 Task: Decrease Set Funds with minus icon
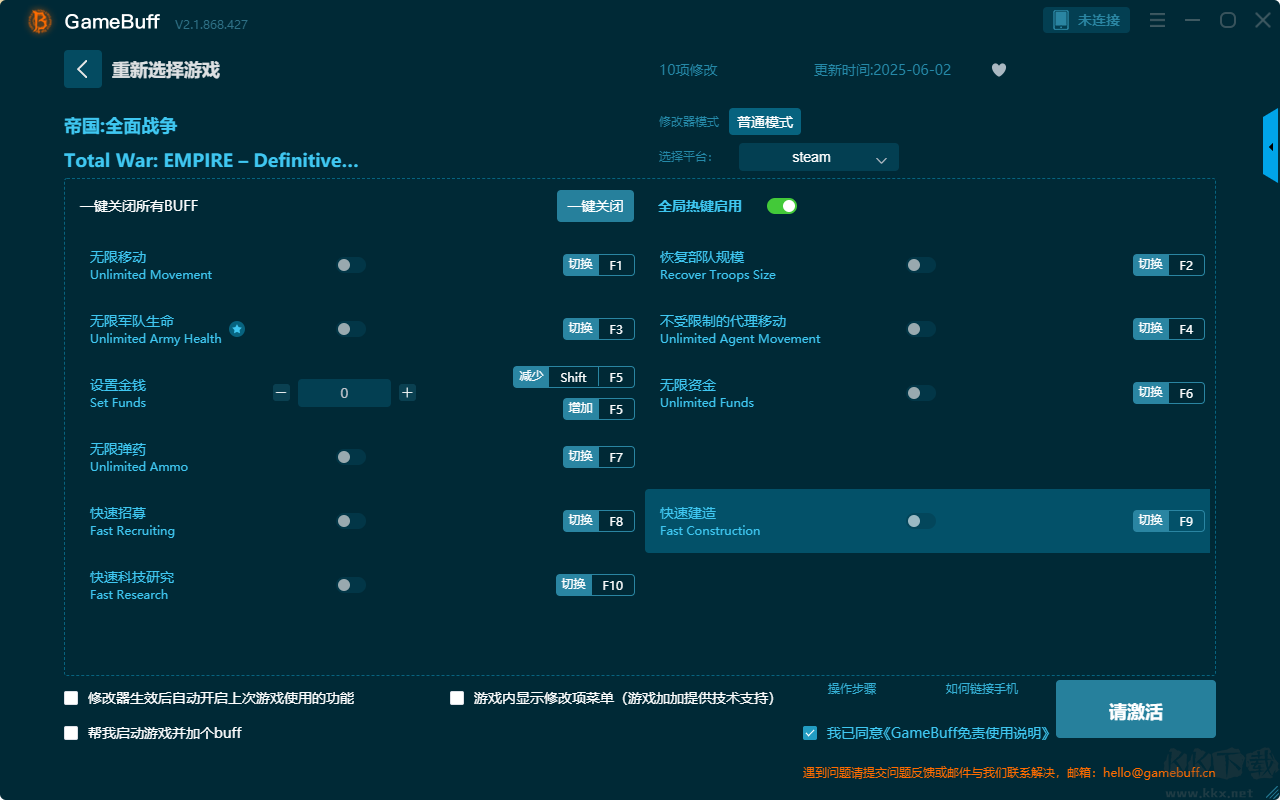coord(281,393)
